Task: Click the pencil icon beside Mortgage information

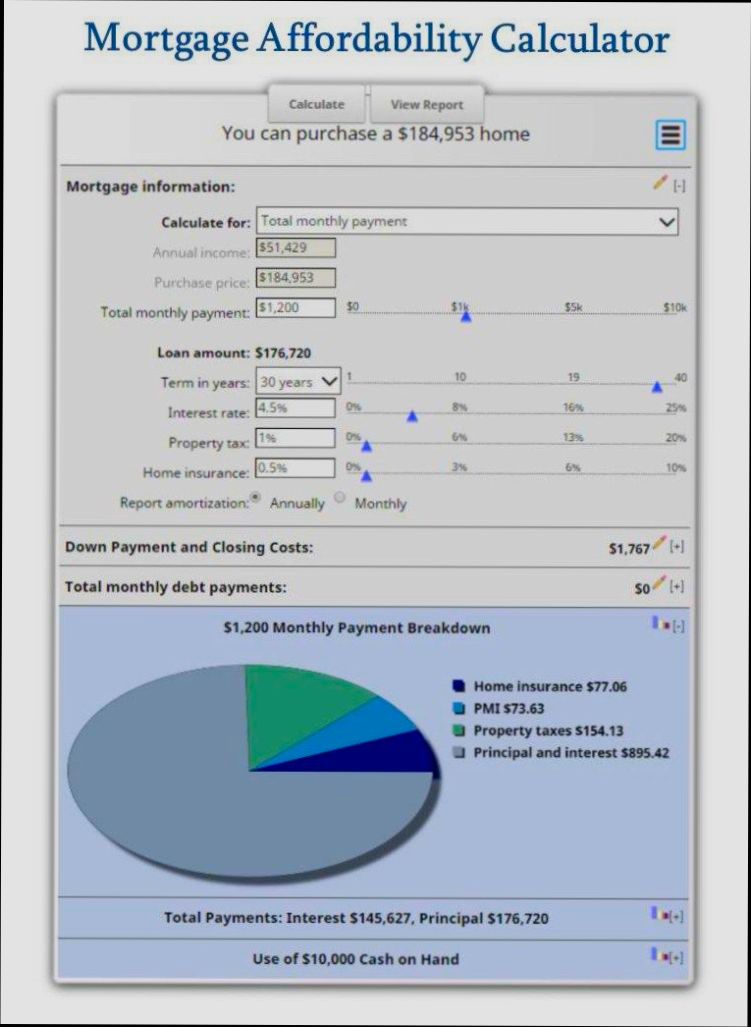Action: [660, 183]
